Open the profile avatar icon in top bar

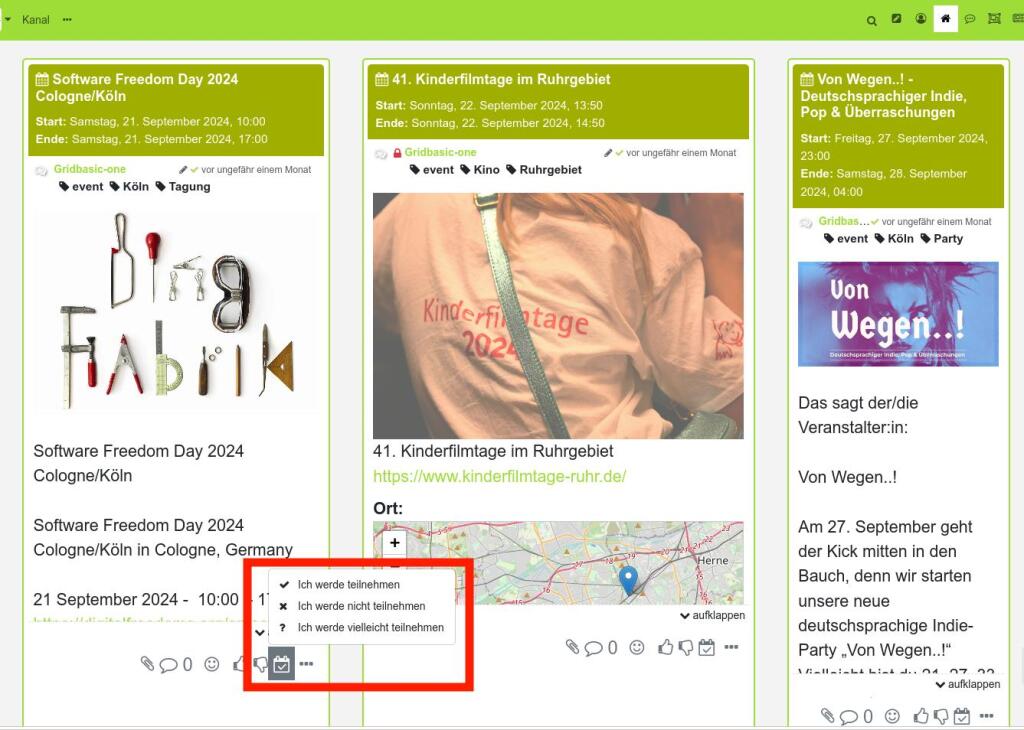921,19
